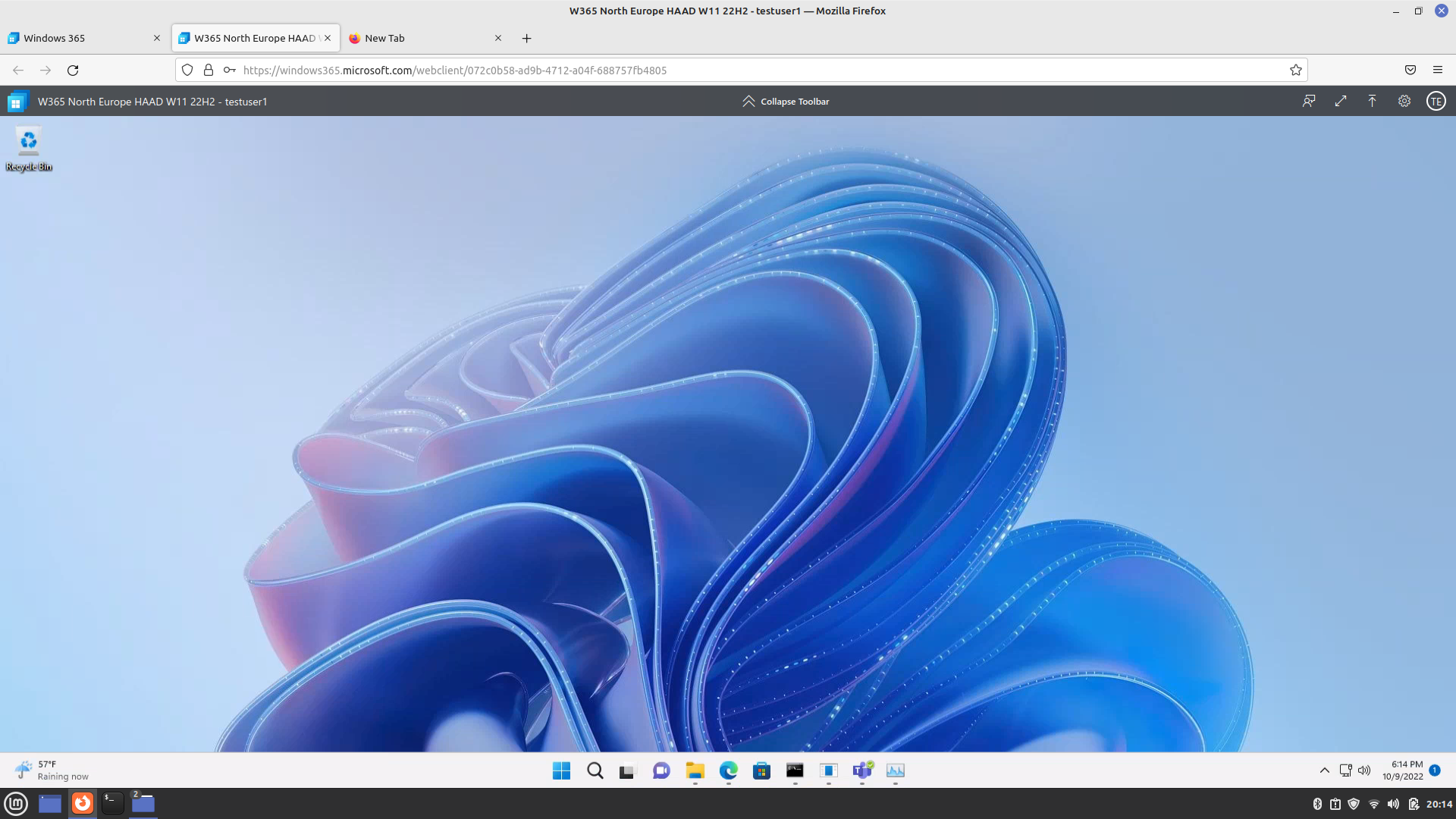Screen dimensions: 1456x819
Task: View site security via the padlock icon
Action: pos(209,71)
